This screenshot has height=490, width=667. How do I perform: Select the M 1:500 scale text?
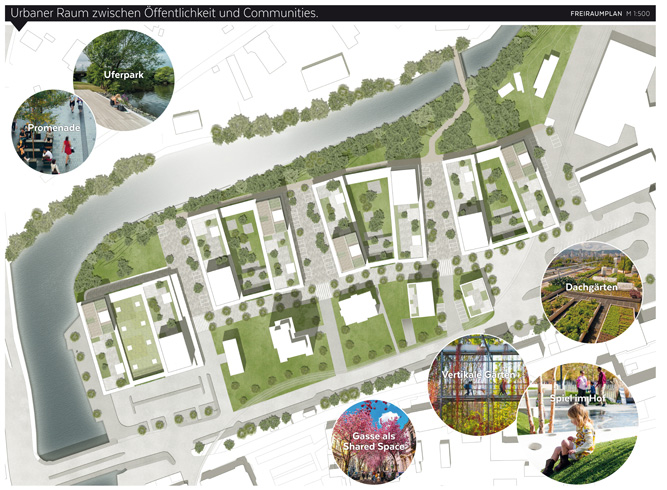point(637,14)
